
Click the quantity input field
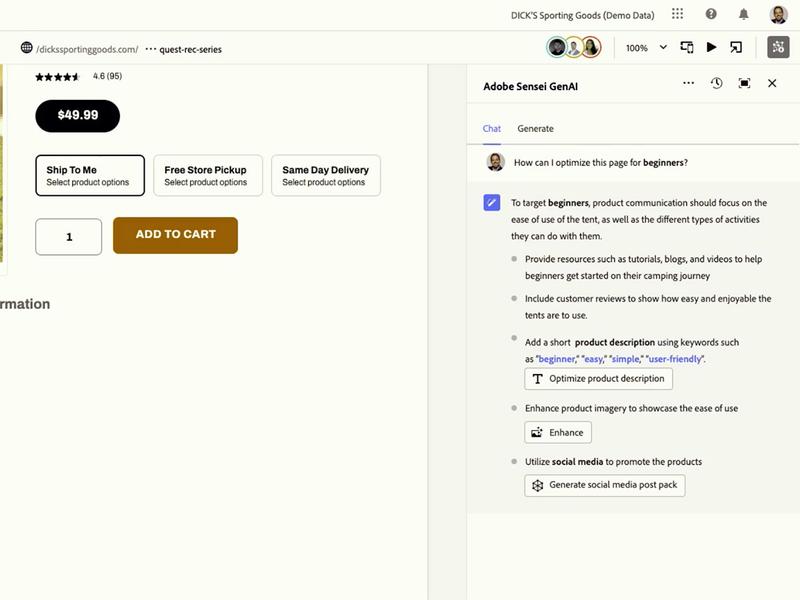(x=68, y=237)
